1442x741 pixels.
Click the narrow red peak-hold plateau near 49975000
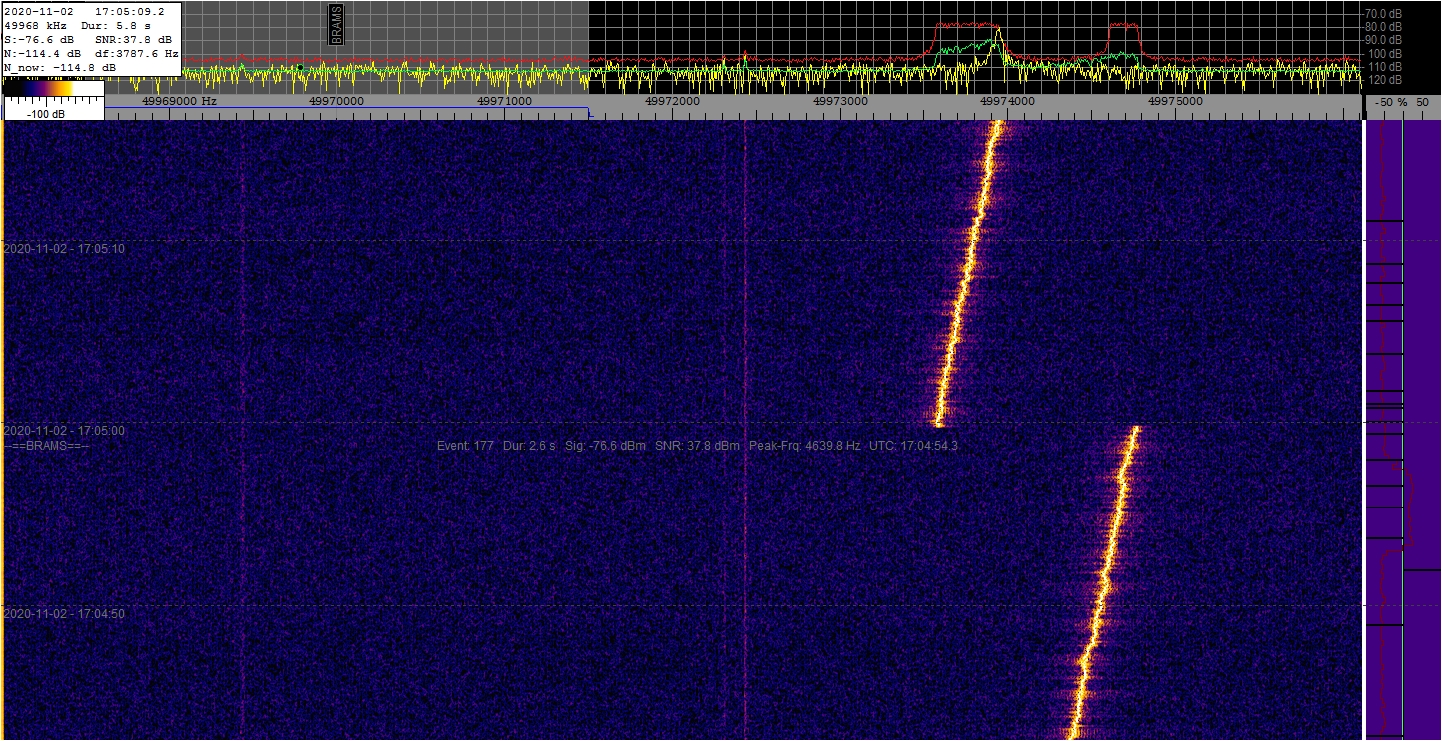tap(1124, 25)
